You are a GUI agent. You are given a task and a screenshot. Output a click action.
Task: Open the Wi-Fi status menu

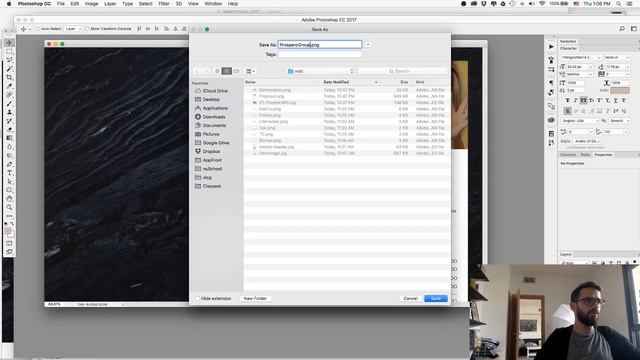point(542,4)
